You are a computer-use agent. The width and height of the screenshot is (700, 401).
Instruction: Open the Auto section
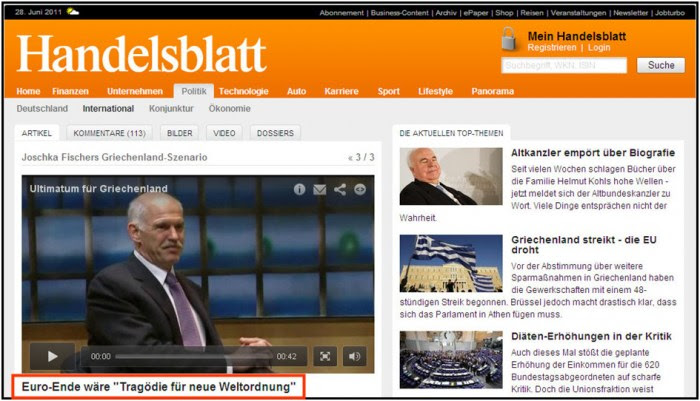tap(296, 91)
